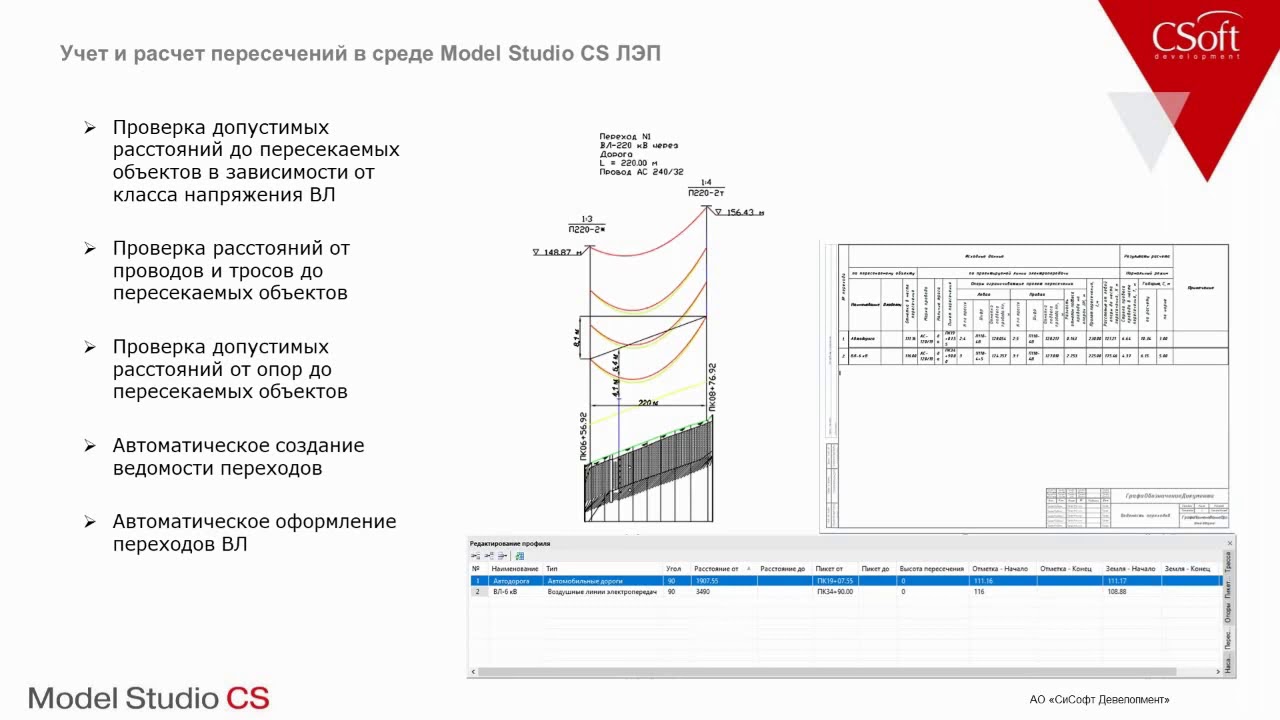The width and height of the screenshot is (1280, 720).
Task: Click the left scroll arrow of profile table
Action: [473, 672]
